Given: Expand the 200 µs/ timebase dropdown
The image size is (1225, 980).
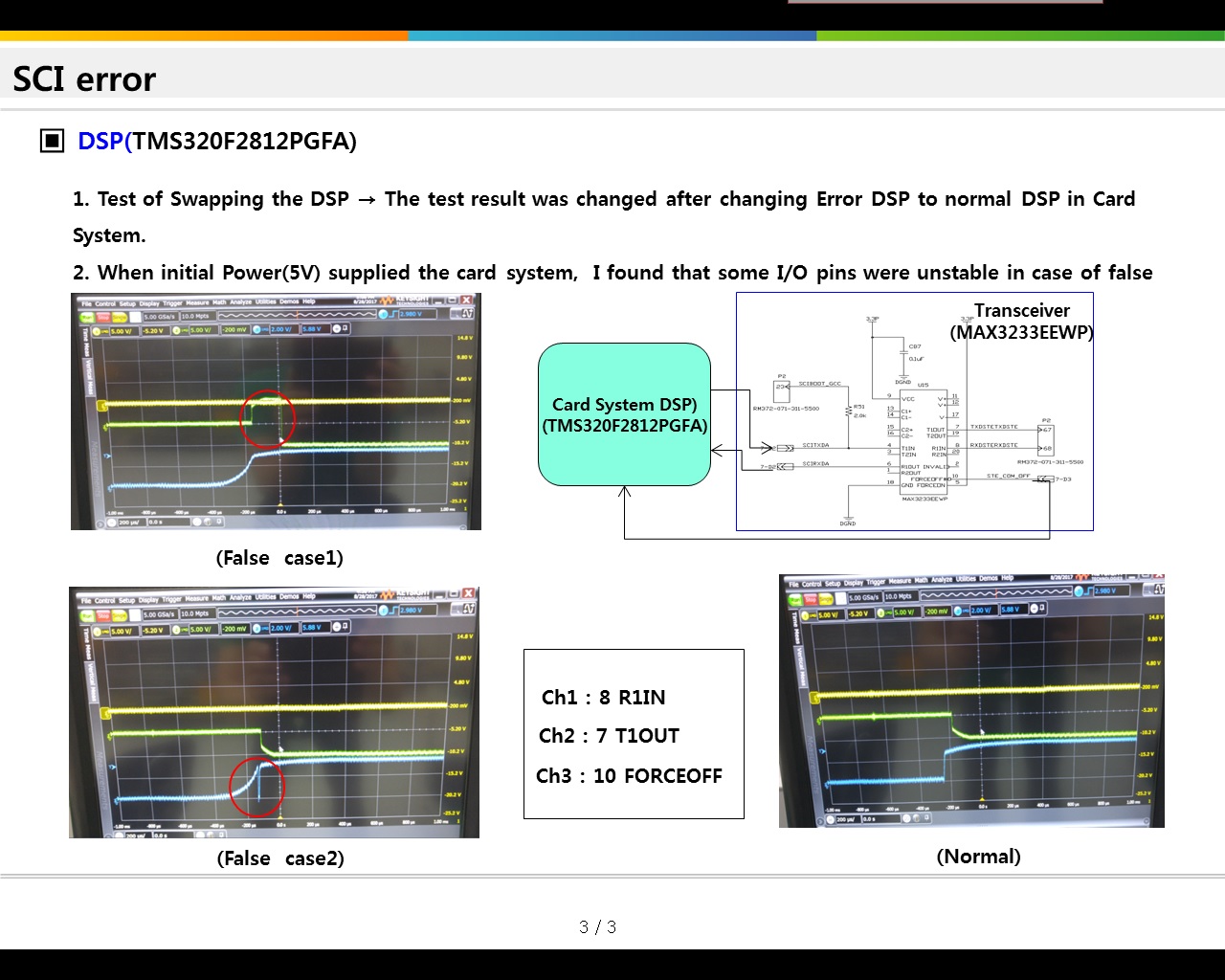Looking at the screenshot, I should click(x=129, y=522).
